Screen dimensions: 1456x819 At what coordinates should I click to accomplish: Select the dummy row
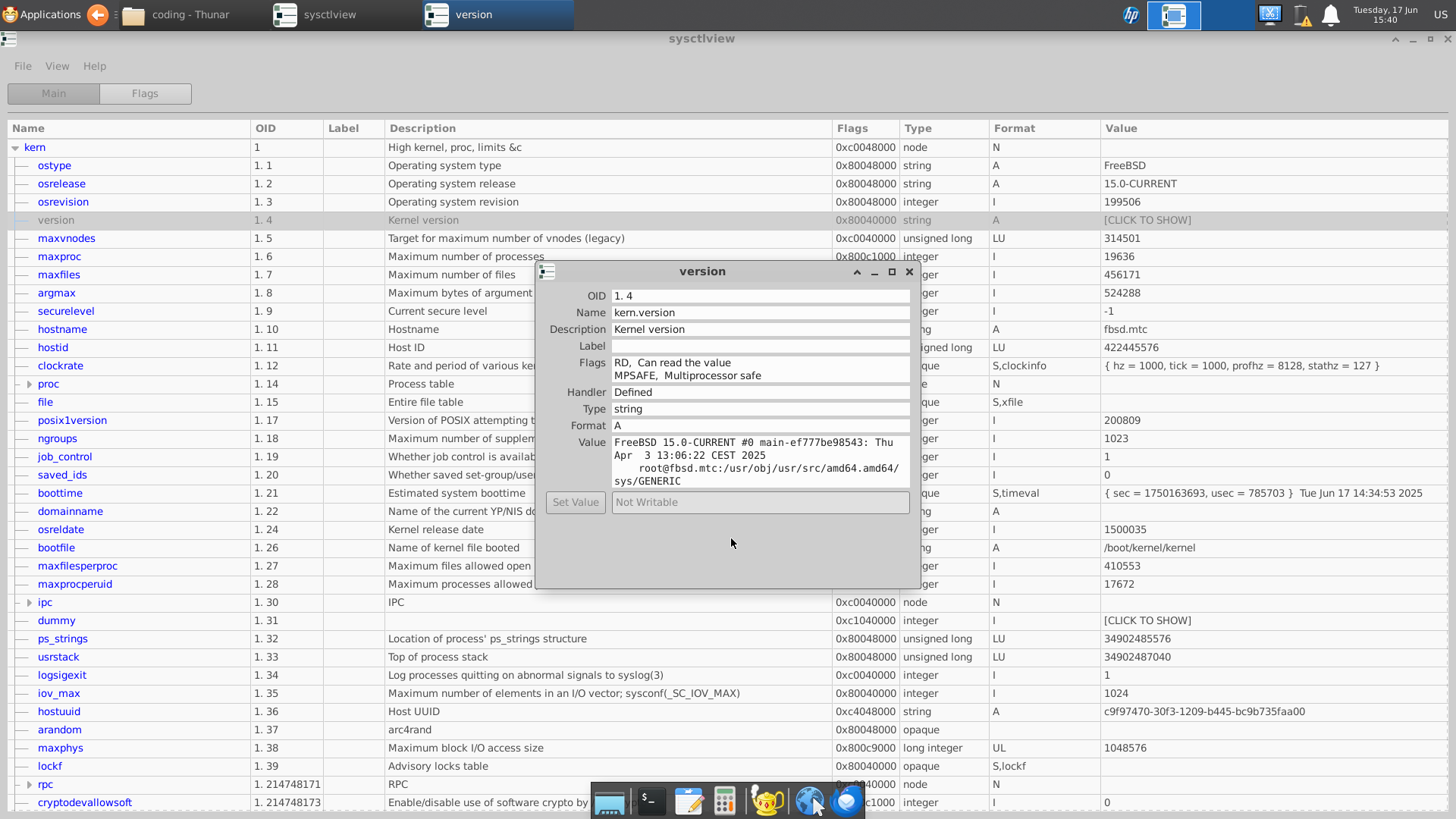[727, 620]
